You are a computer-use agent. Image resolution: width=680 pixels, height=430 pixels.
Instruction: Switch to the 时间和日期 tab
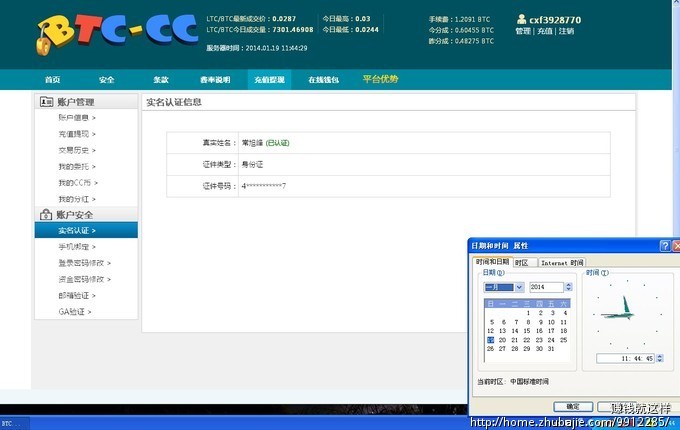click(x=492, y=262)
